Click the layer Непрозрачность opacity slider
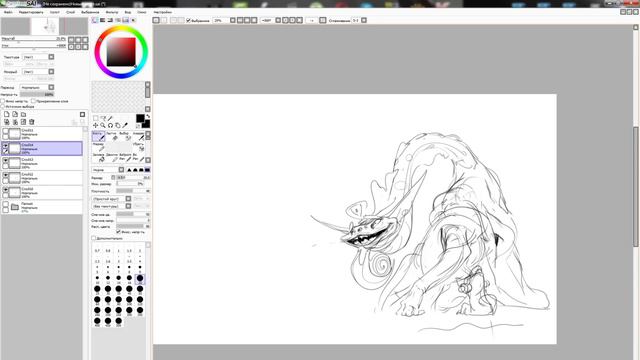 point(37,94)
